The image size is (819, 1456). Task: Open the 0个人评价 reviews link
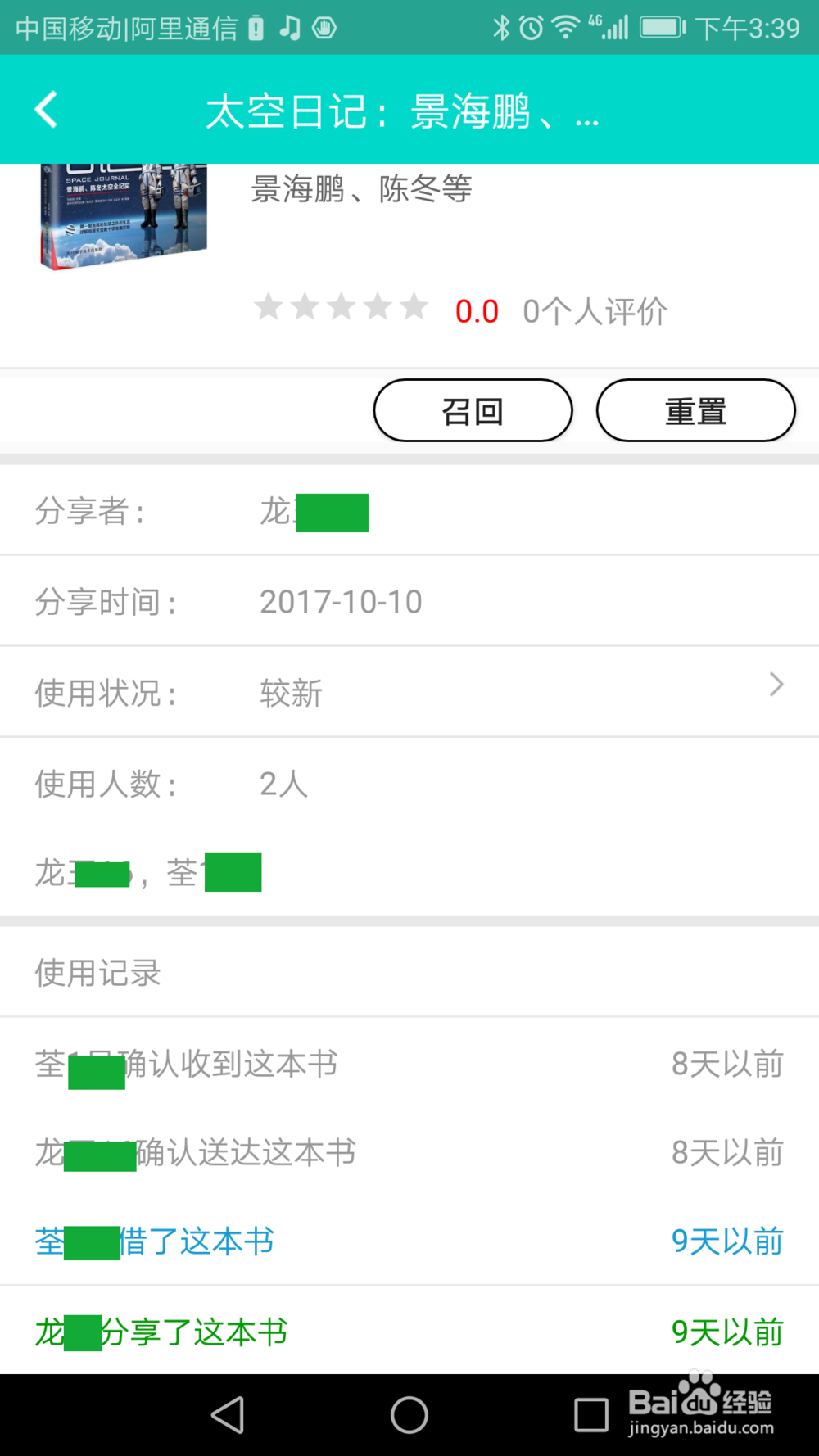595,311
